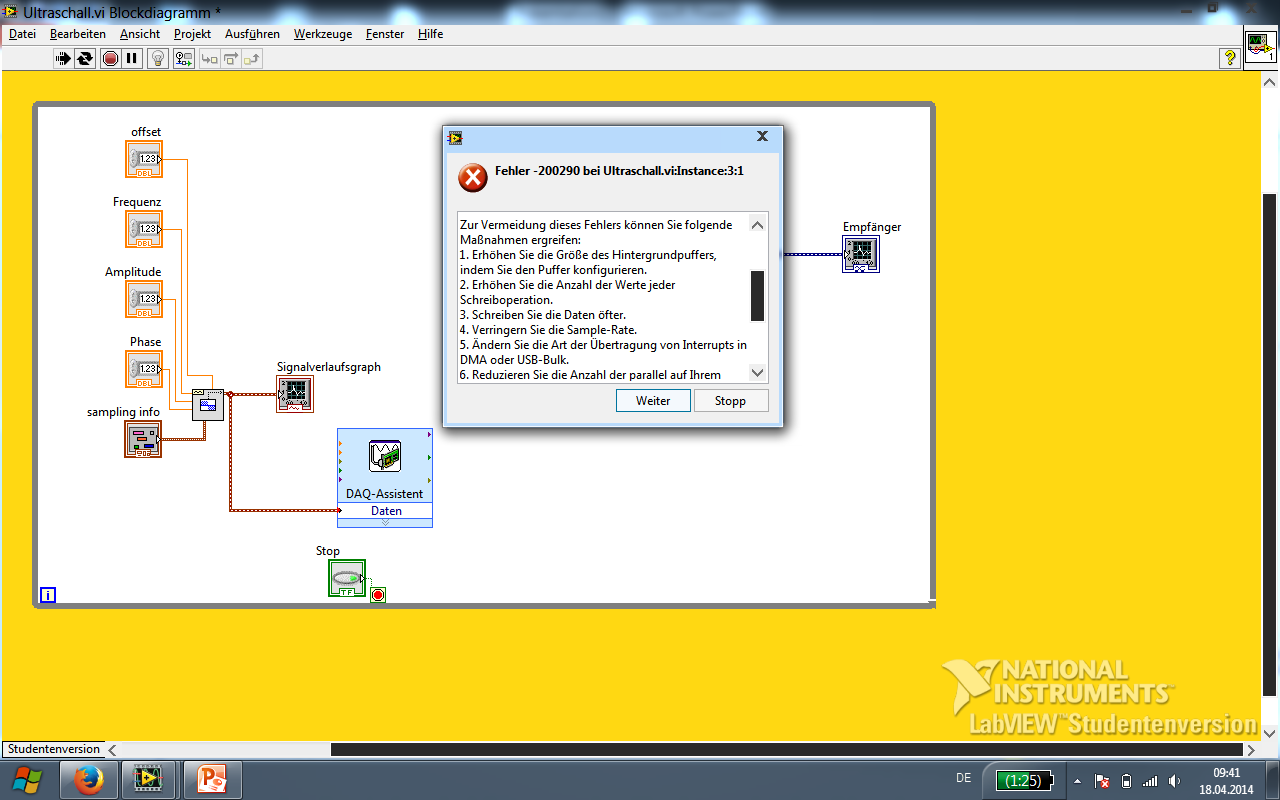Open the Fenster menu
Viewport: 1280px width, 800px height.
[x=385, y=34]
